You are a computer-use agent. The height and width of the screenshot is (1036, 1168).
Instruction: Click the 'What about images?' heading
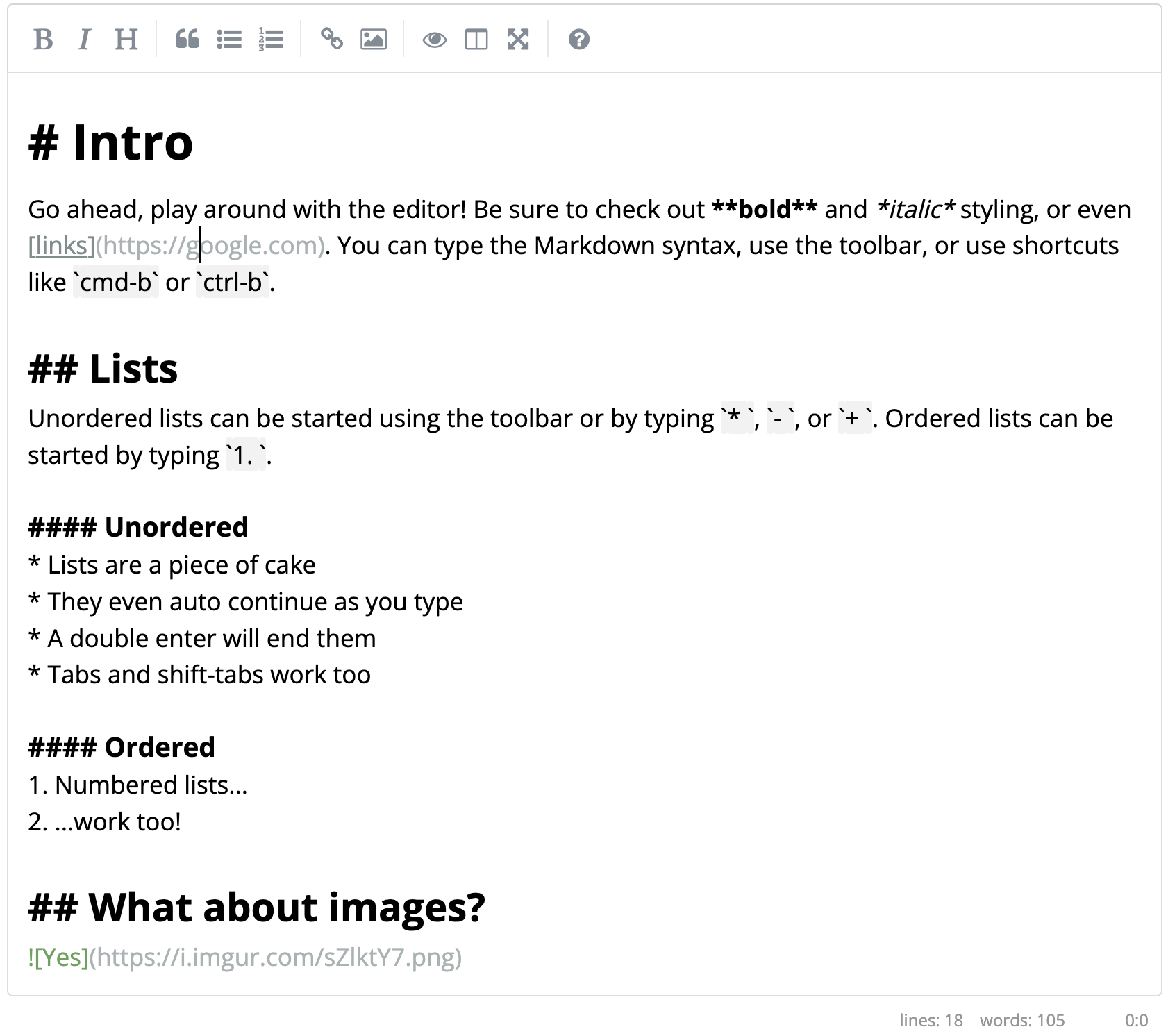pyautogui.click(x=285, y=908)
